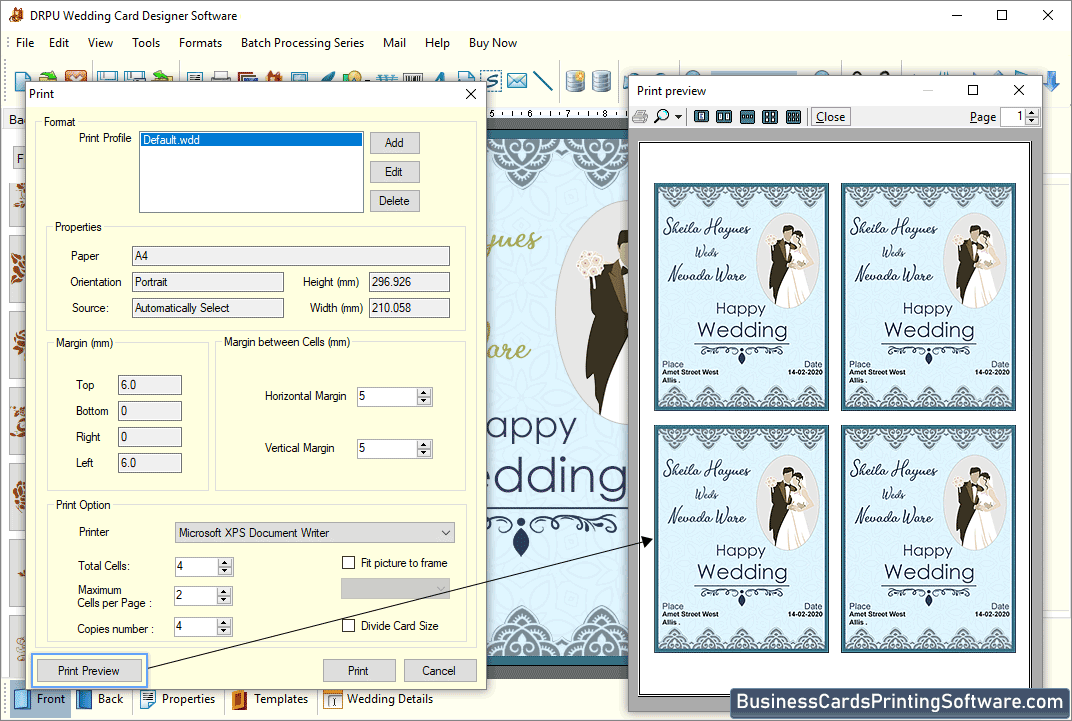Click the Print Preview button
This screenshot has width=1072, height=721.
(89, 670)
